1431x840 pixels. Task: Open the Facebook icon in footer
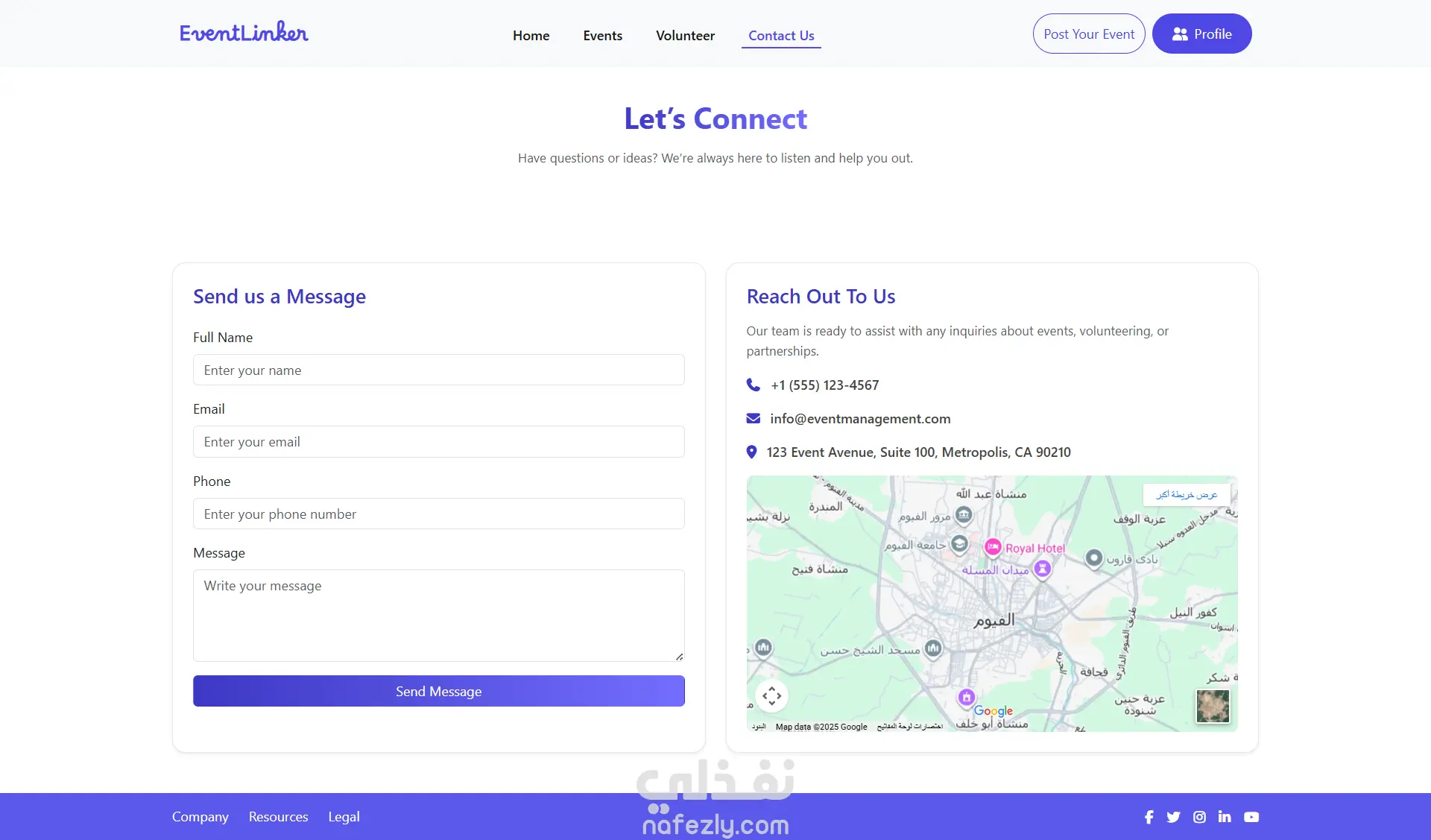coord(1149,817)
